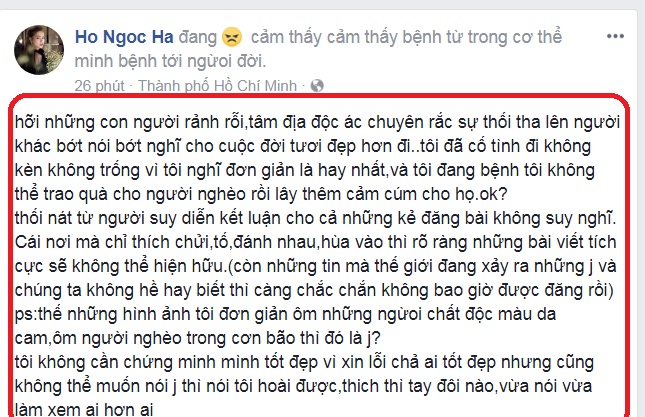
Task: Click the '26 phút' post timestamp
Action: click(x=99, y=86)
